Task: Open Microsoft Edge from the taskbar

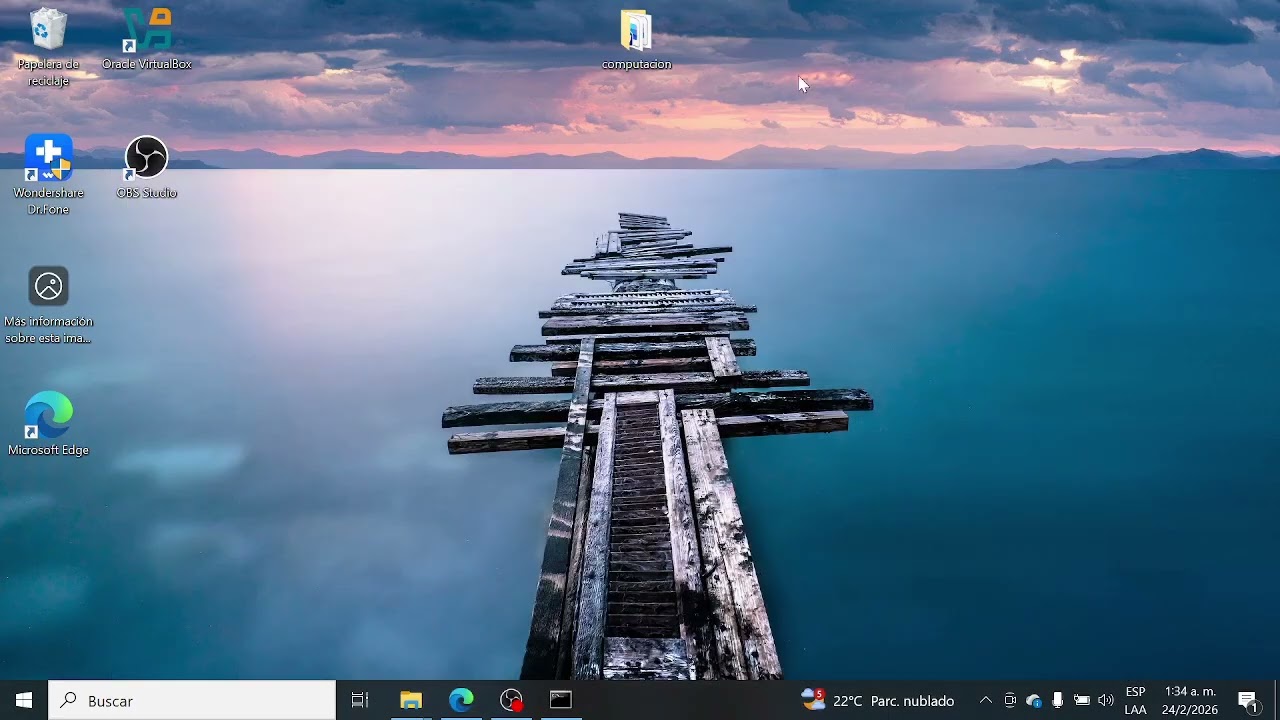Action: pos(461,700)
